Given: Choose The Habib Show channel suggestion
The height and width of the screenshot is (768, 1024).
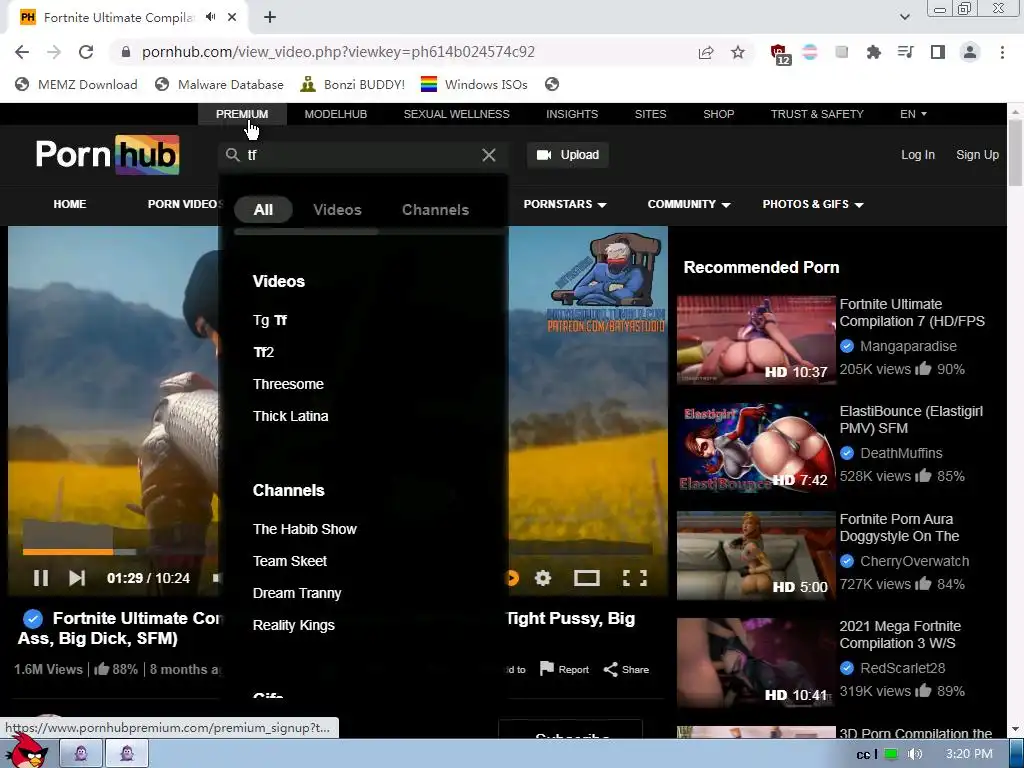Looking at the screenshot, I should tap(304, 529).
